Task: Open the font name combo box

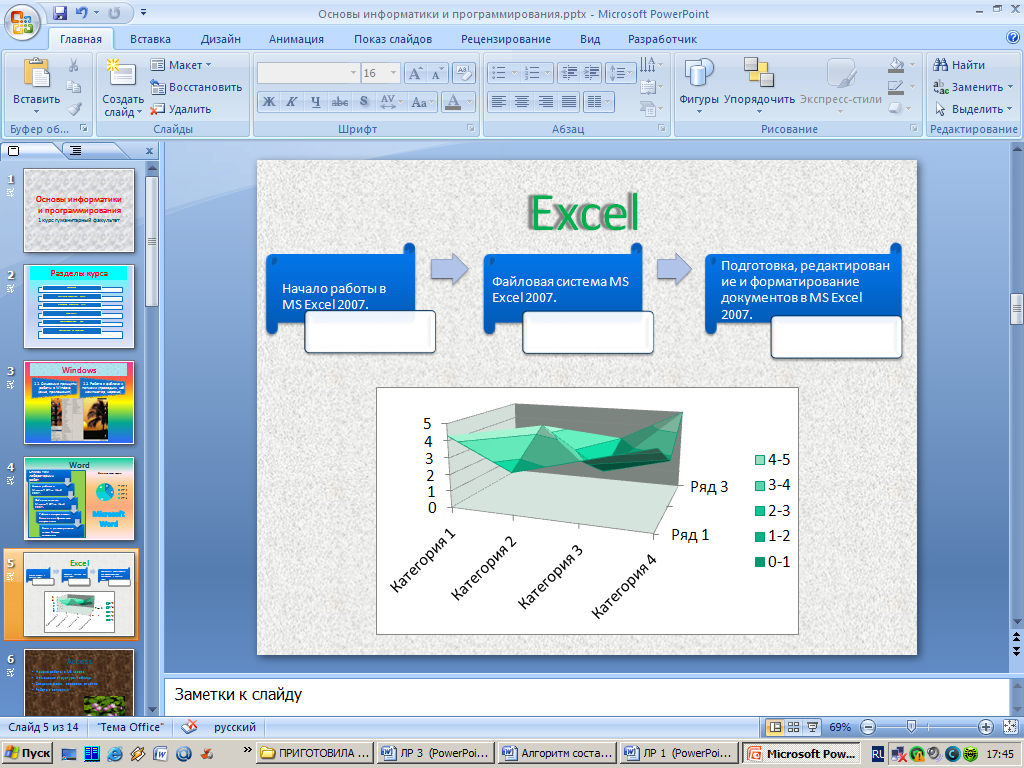Action: pyautogui.click(x=308, y=73)
